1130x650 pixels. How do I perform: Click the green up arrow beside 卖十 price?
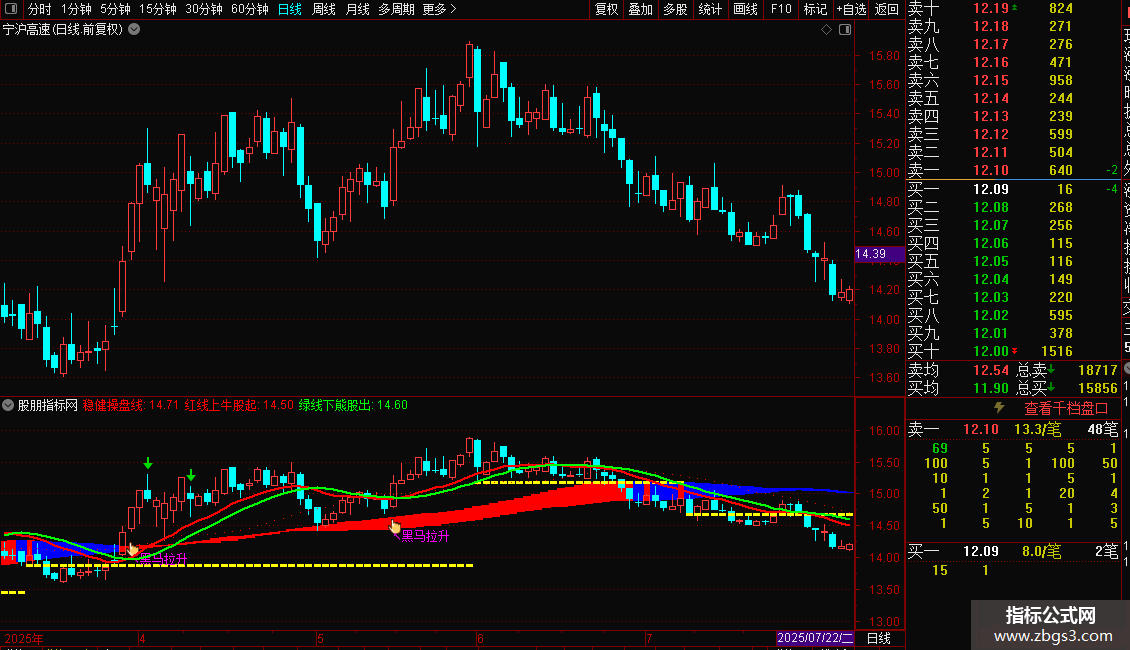[x=1015, y=7]
